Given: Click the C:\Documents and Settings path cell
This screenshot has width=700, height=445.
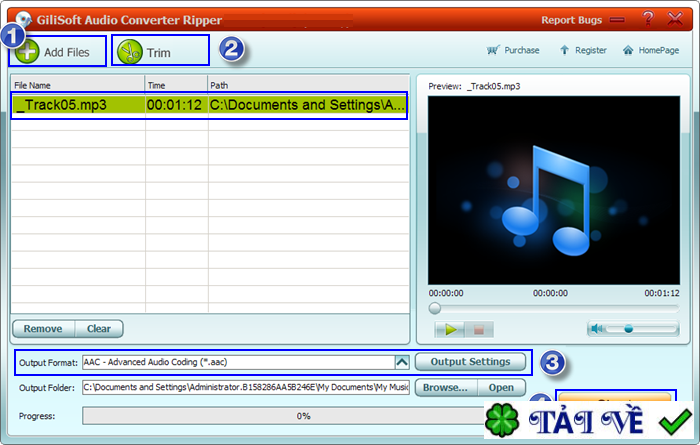Looking at the screenshot, I should (x=308, y=105).
